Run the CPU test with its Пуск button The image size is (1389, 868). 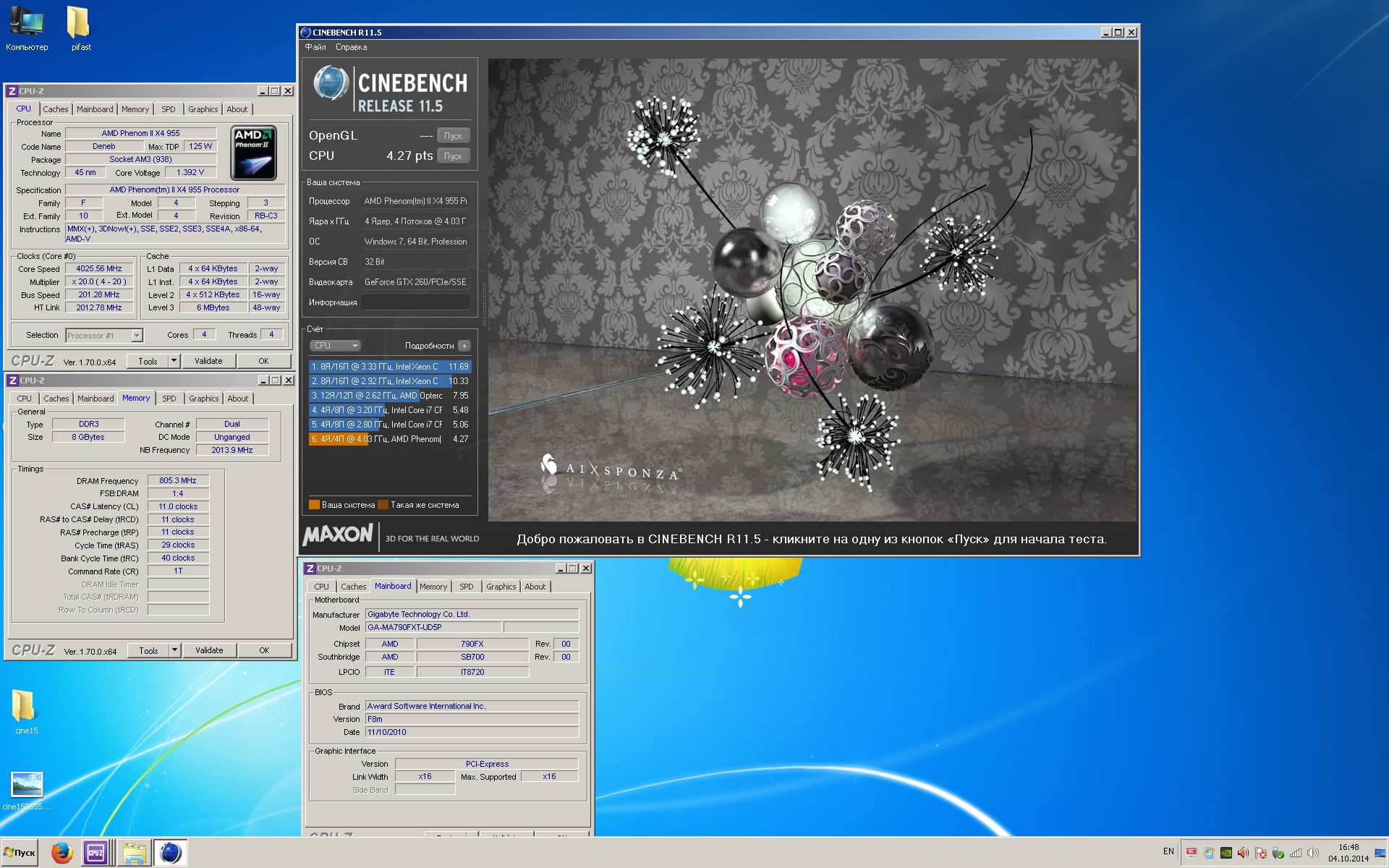tap(454, 156)
